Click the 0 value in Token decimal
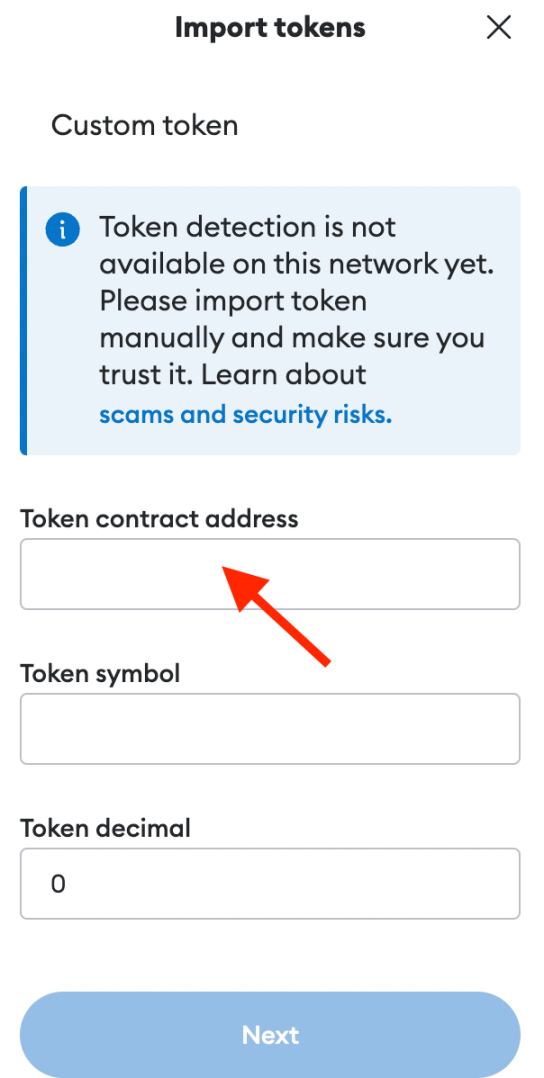This screenshot has width=544, height=1078. [58, 883]
